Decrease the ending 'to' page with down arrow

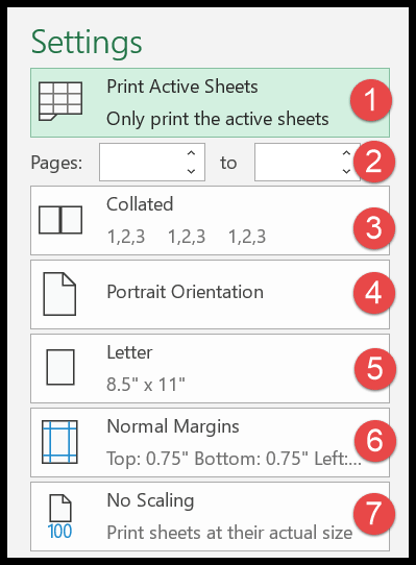click(x=346, y=171)
